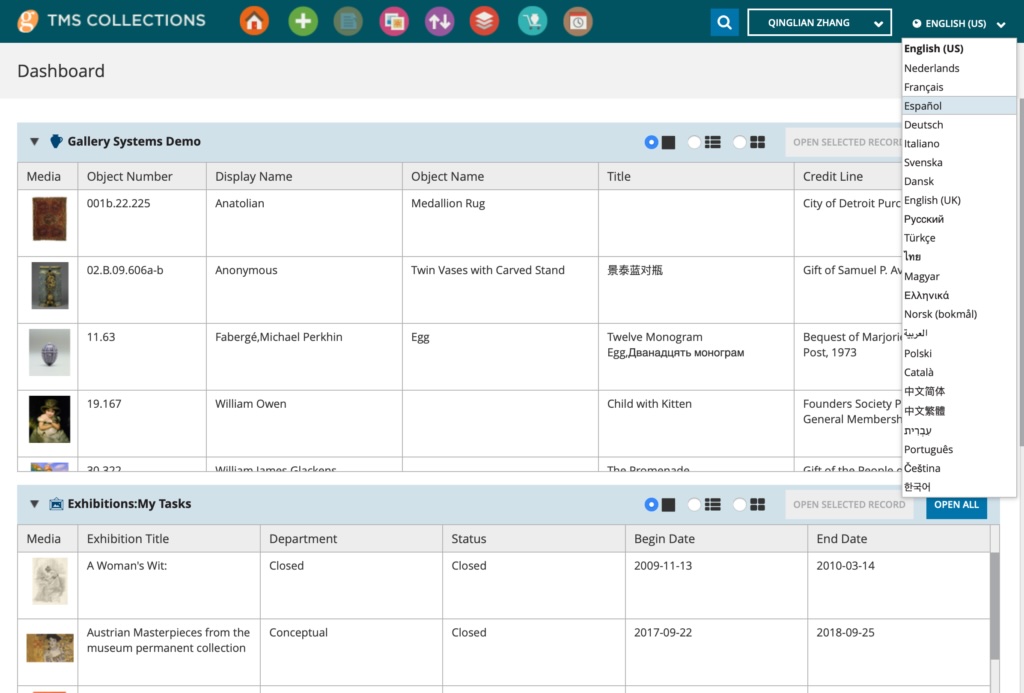Screen dimensions: 1024x693
Task: Click grid view icon in Gallery Systems Demo
Action: pos(758,142)
